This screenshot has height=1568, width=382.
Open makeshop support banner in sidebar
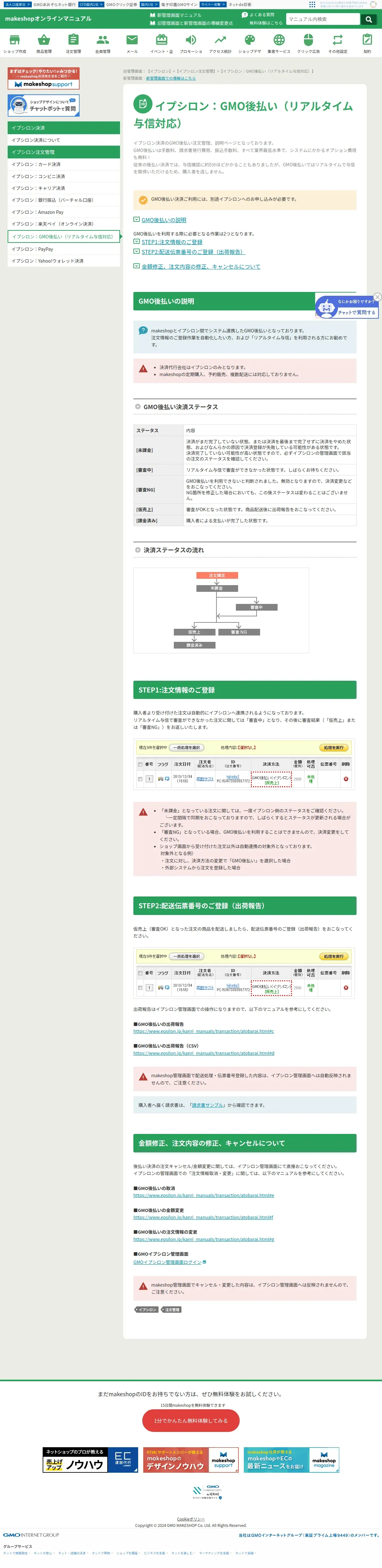(43, 78)
